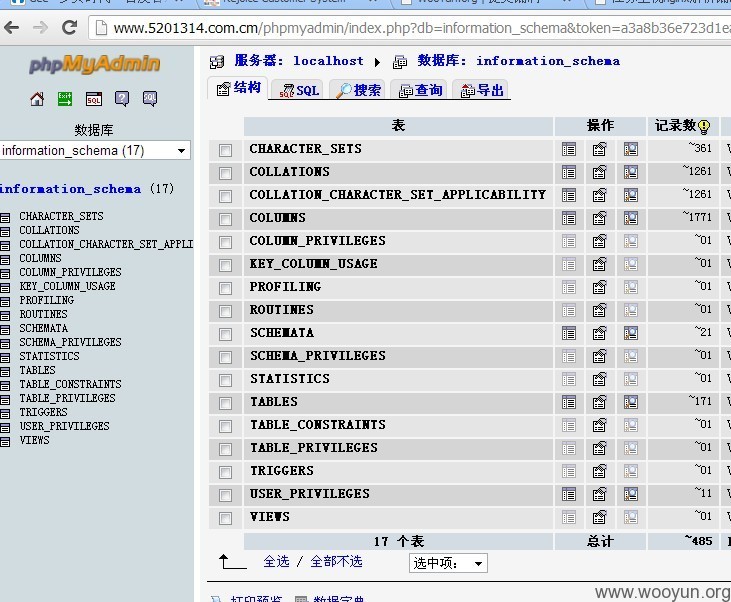Viewport: 731px width, 602px height.
Task: Open the 导出 tab
Action: coord(482,90)
